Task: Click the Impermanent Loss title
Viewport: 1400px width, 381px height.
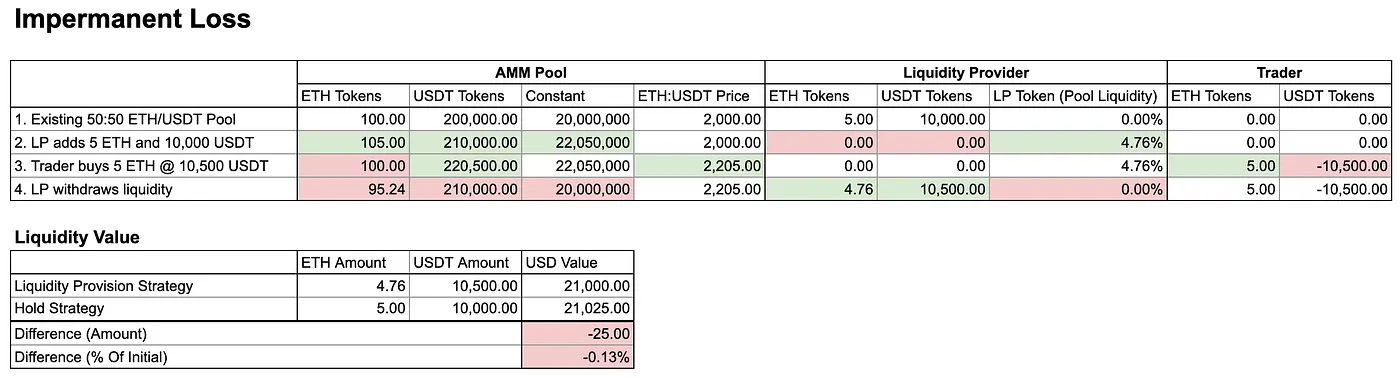Action: tap(132, 18)
